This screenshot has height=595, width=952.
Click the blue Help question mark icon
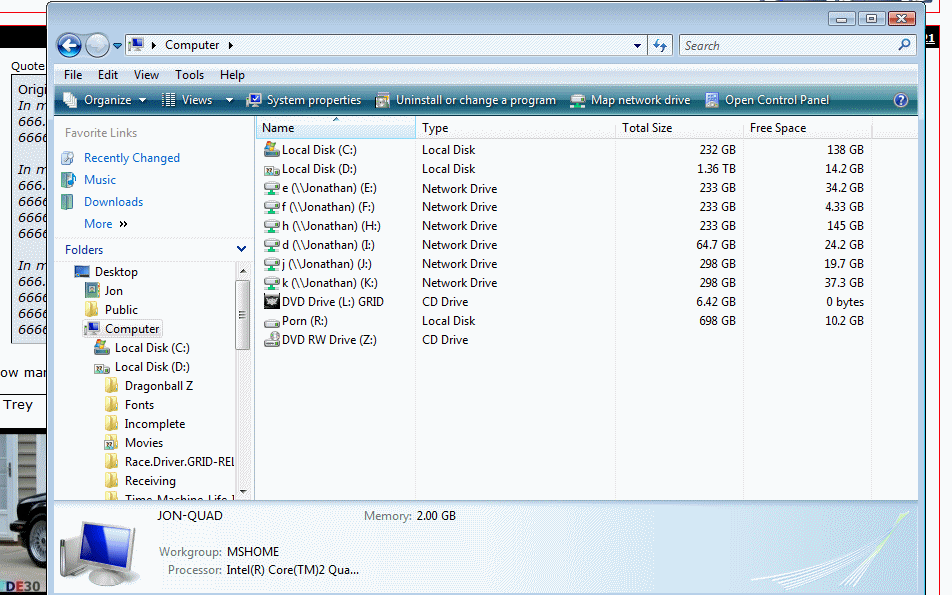click(x=900, y=100)
